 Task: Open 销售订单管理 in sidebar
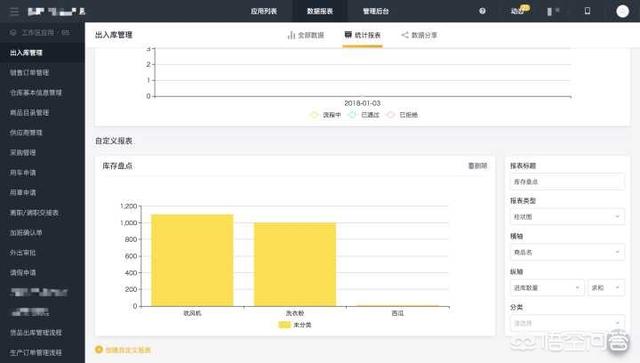pos(29,73)
